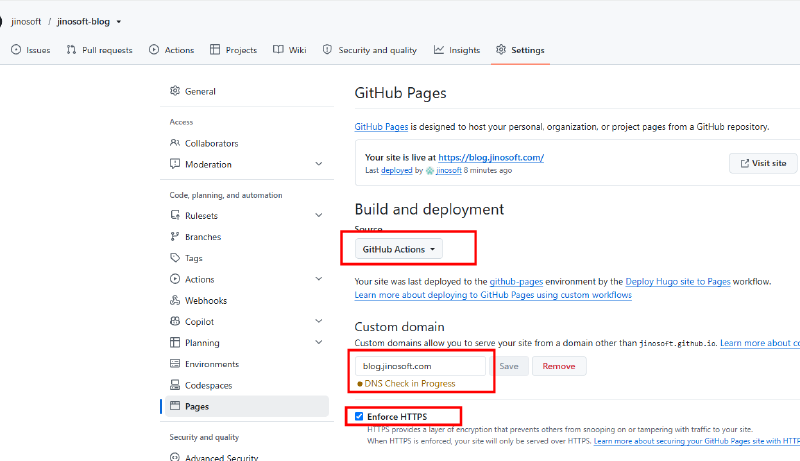This screenshot has width=800, height=461.
Task: Click the General gear icon in sidebar
Action: [175, 91]
